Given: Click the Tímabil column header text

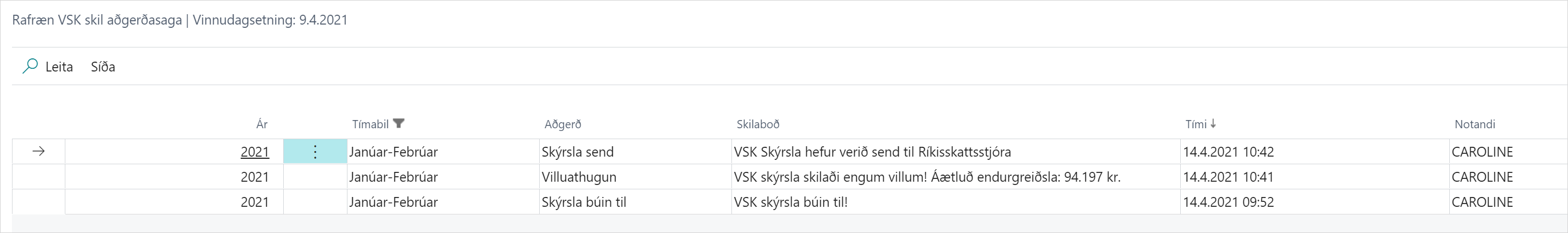Looking at the screenshot, I should pos(370,124).
